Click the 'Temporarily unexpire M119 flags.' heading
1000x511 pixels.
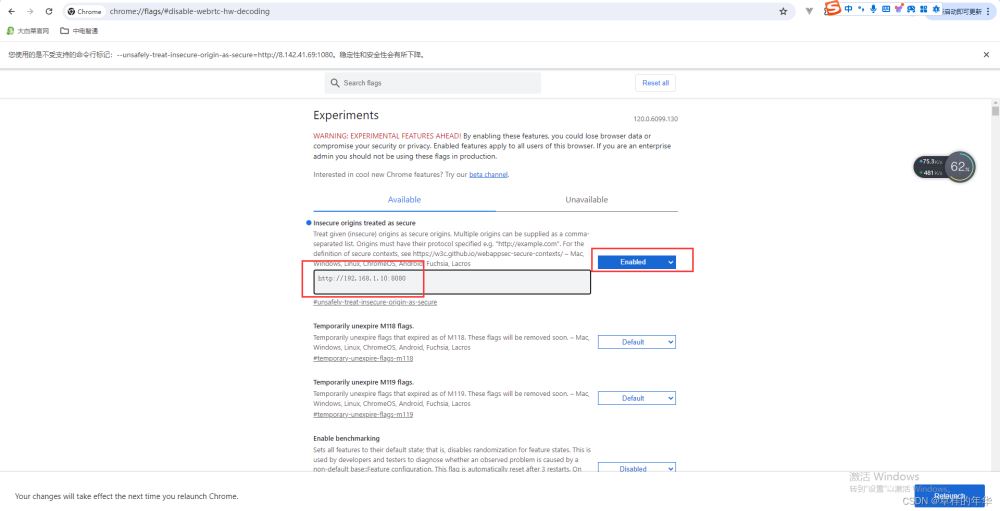364,382
